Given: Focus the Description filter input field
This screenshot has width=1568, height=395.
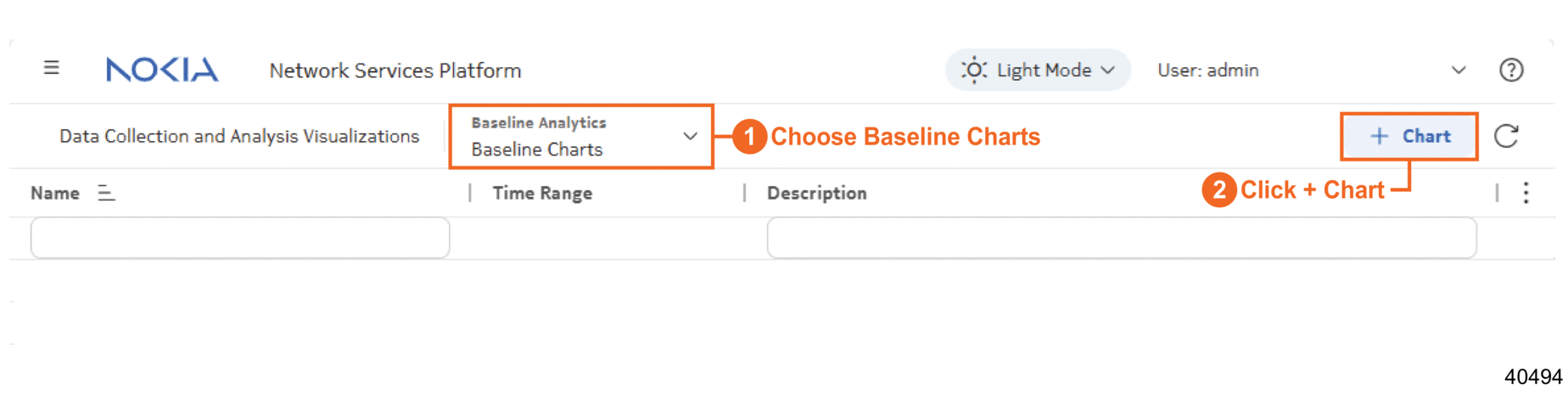Looking at the screenshot, I should pos(1121,238).
